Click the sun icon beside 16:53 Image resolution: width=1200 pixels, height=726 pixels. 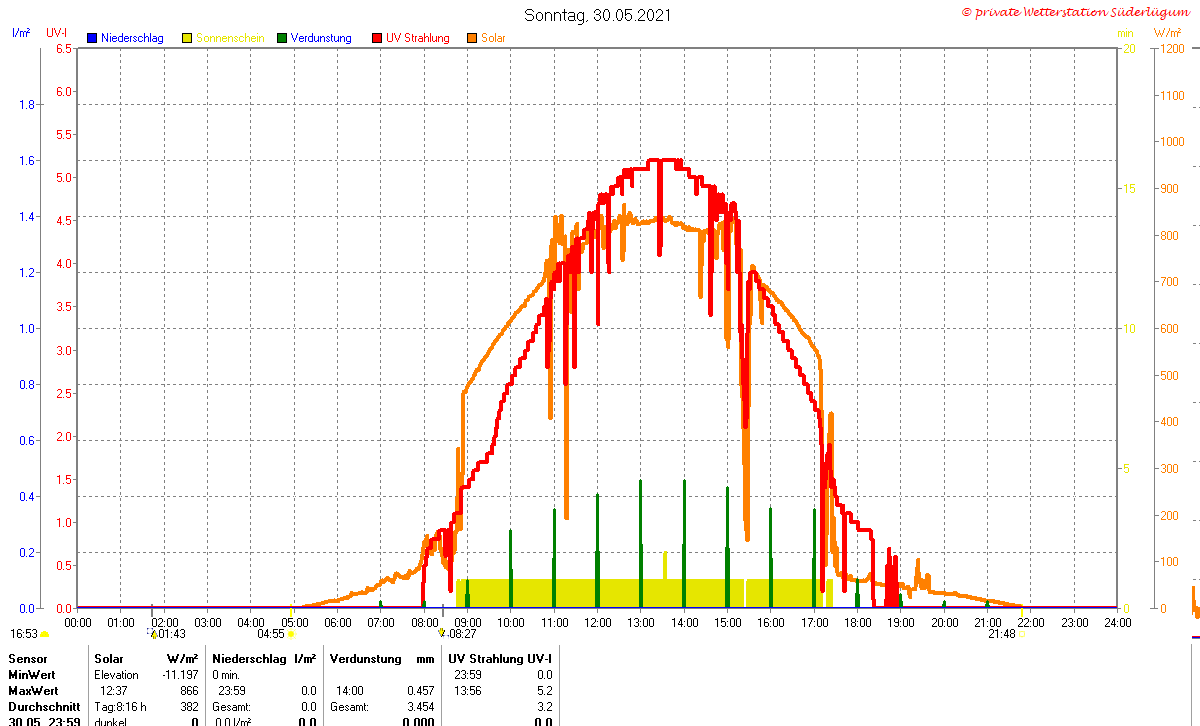click(x=44, y=634)
